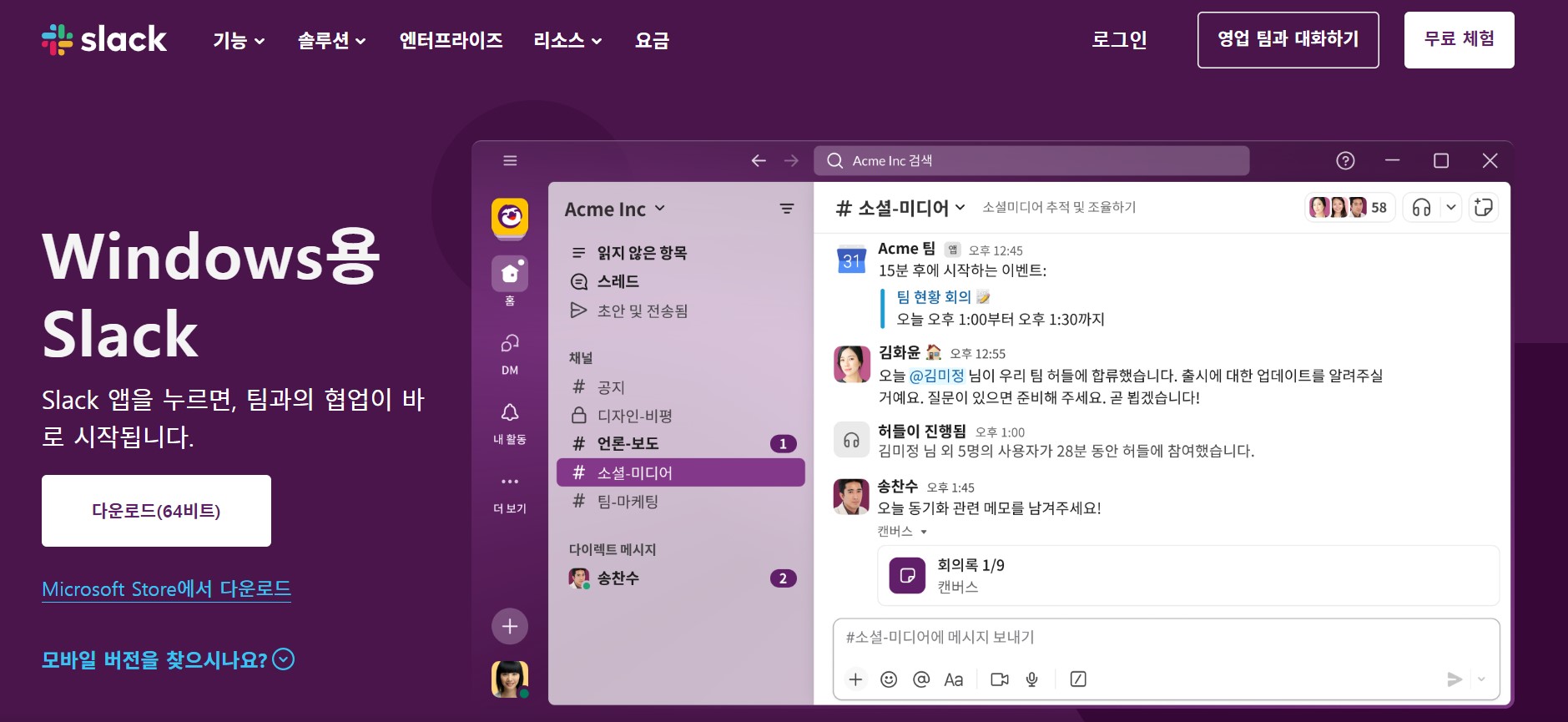Go back with the left arrow in the app

[x=759, y=160]
